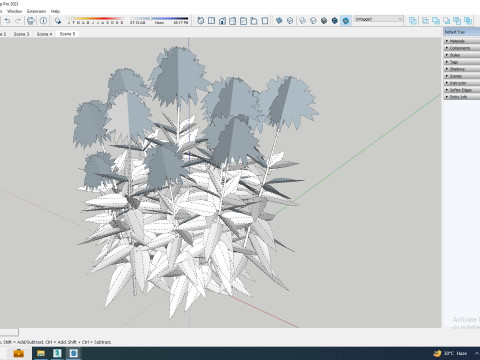Viewport: 480px width, 360px height.
Task: Switch to the Top view
Action: pyautogui.click(x=211, y=21)
